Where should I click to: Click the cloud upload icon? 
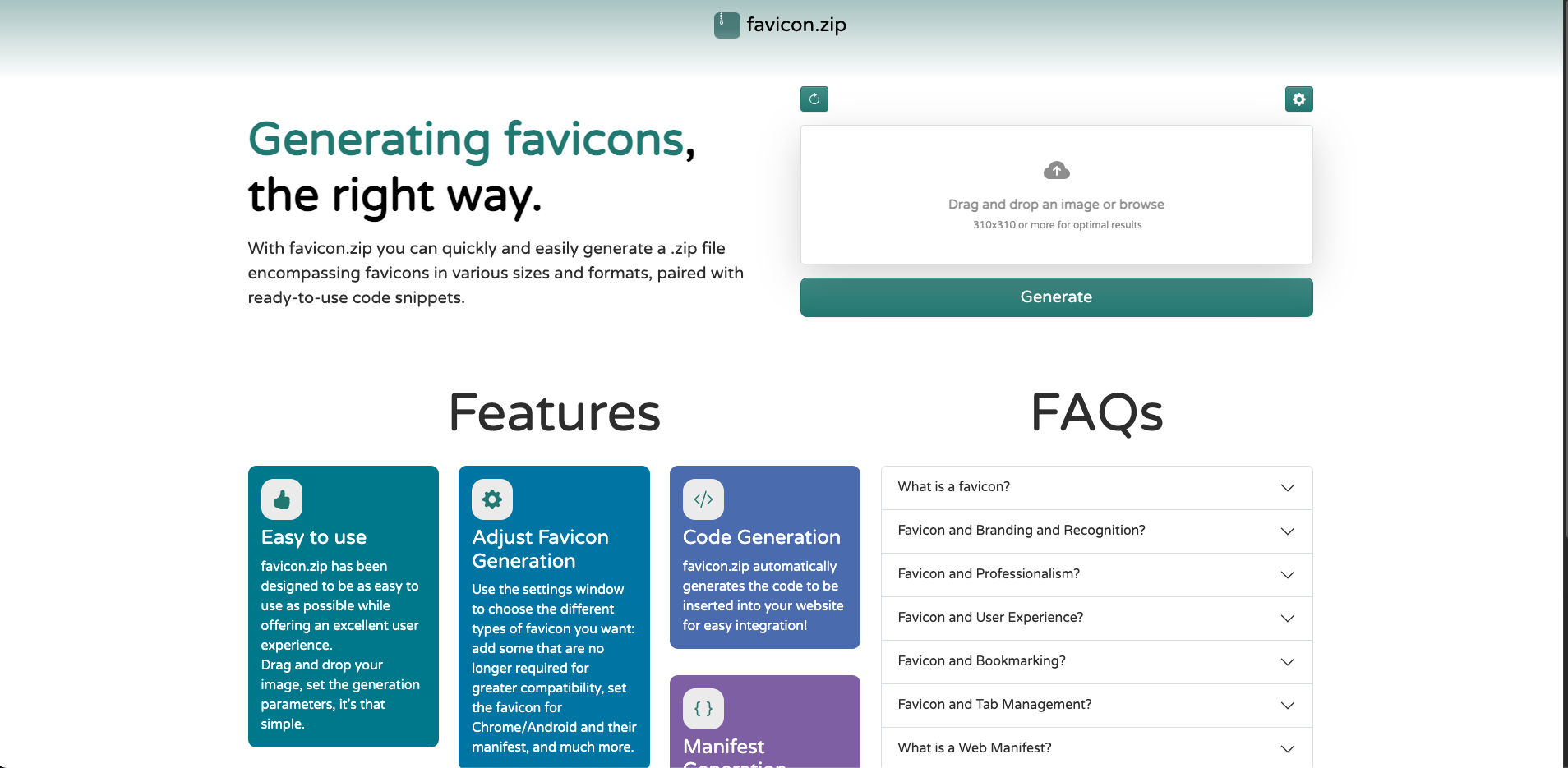pos(1056,171)
